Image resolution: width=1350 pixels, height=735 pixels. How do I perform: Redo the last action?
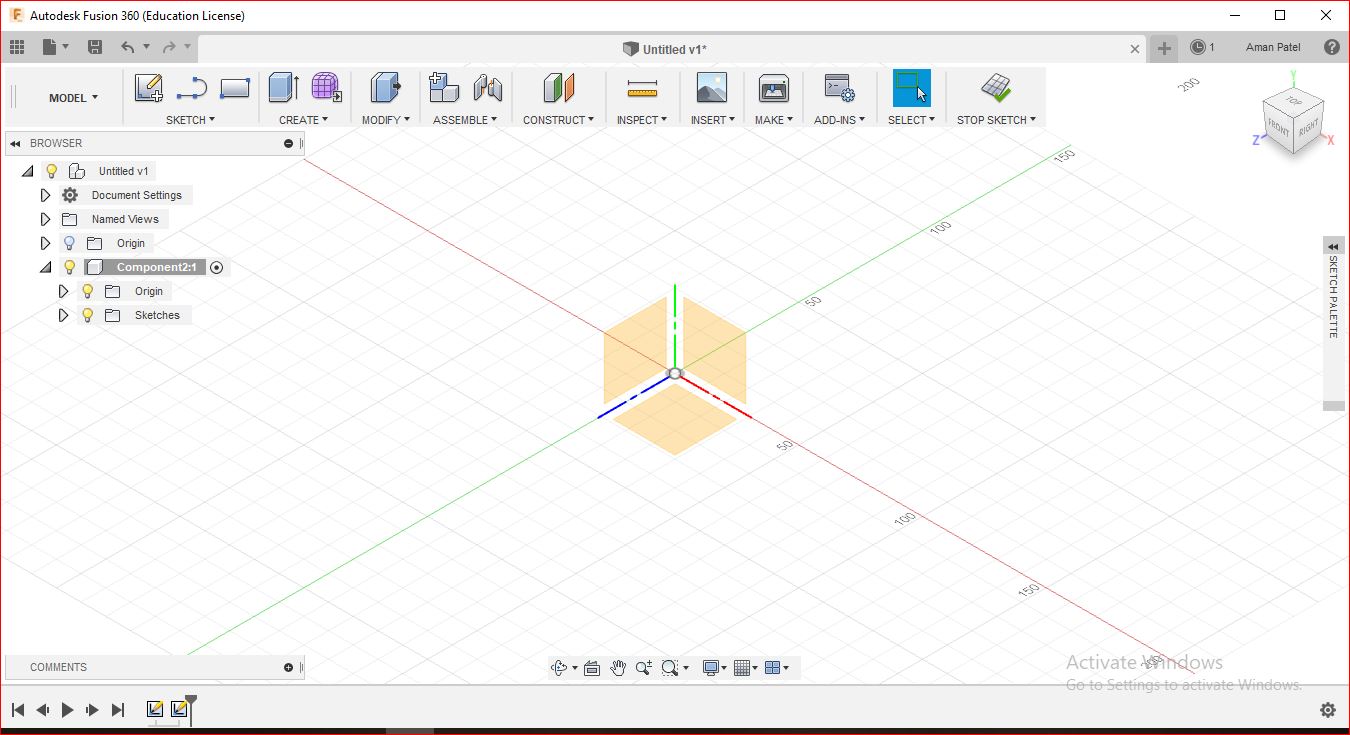(x=169, y=47)
